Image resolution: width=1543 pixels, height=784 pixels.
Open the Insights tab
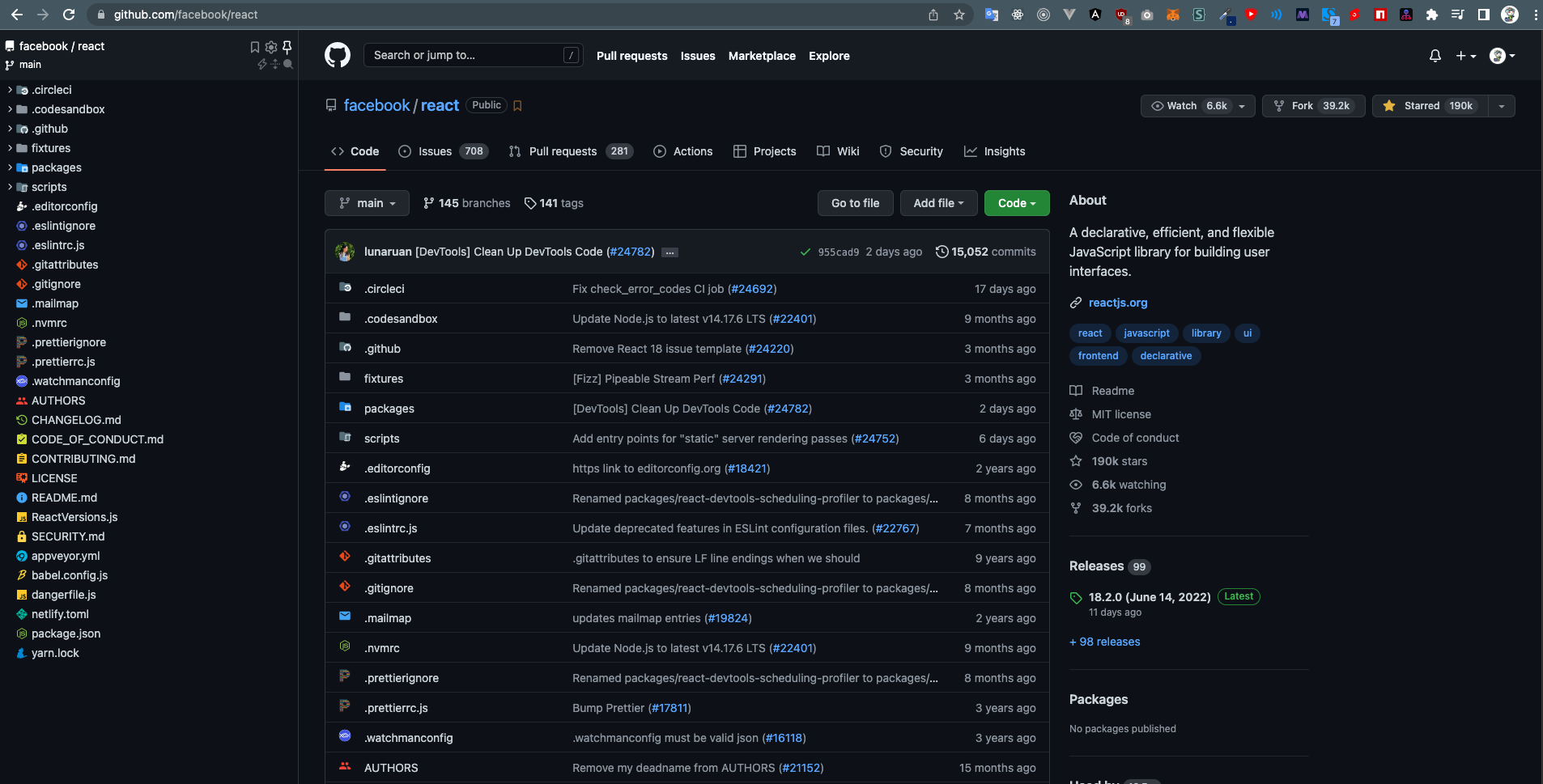click(x=995, y=151)
